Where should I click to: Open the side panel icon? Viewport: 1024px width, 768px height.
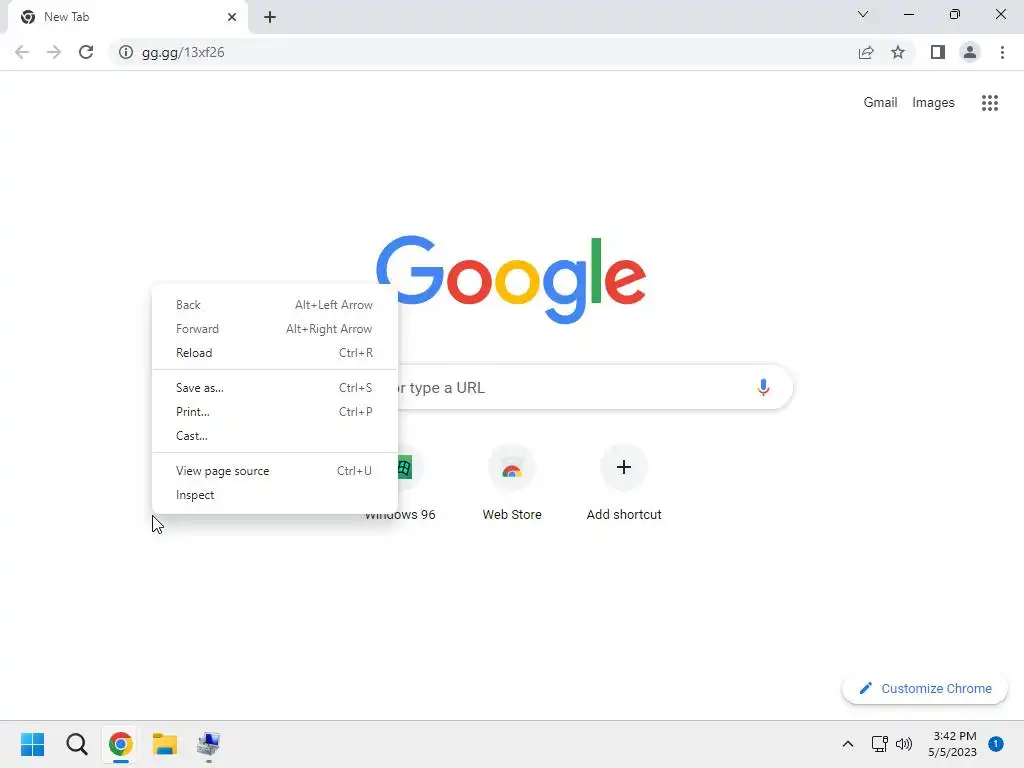pyautogui.click(x=938, y=52)
